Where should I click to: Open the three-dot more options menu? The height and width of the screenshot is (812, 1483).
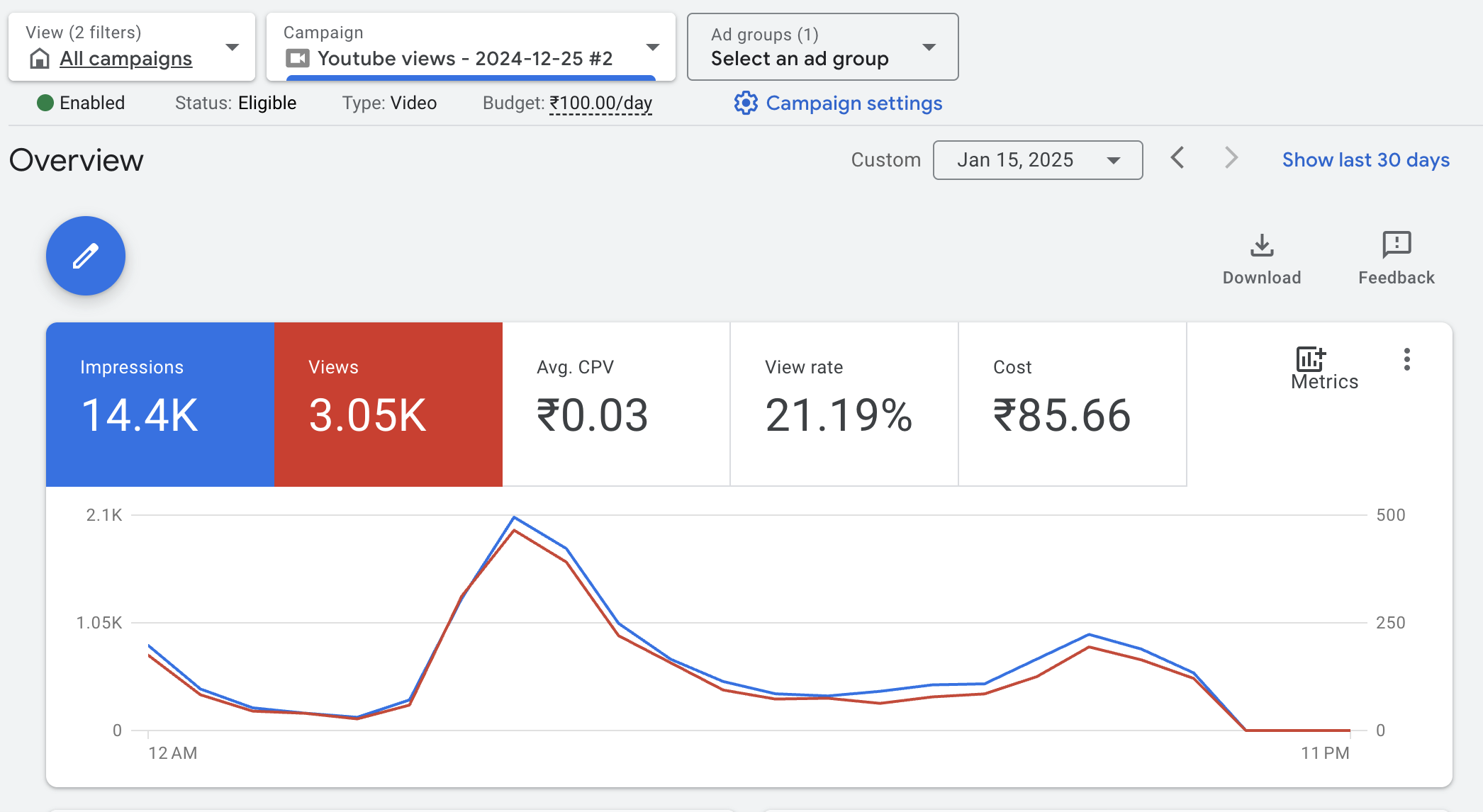(1407, 359)
